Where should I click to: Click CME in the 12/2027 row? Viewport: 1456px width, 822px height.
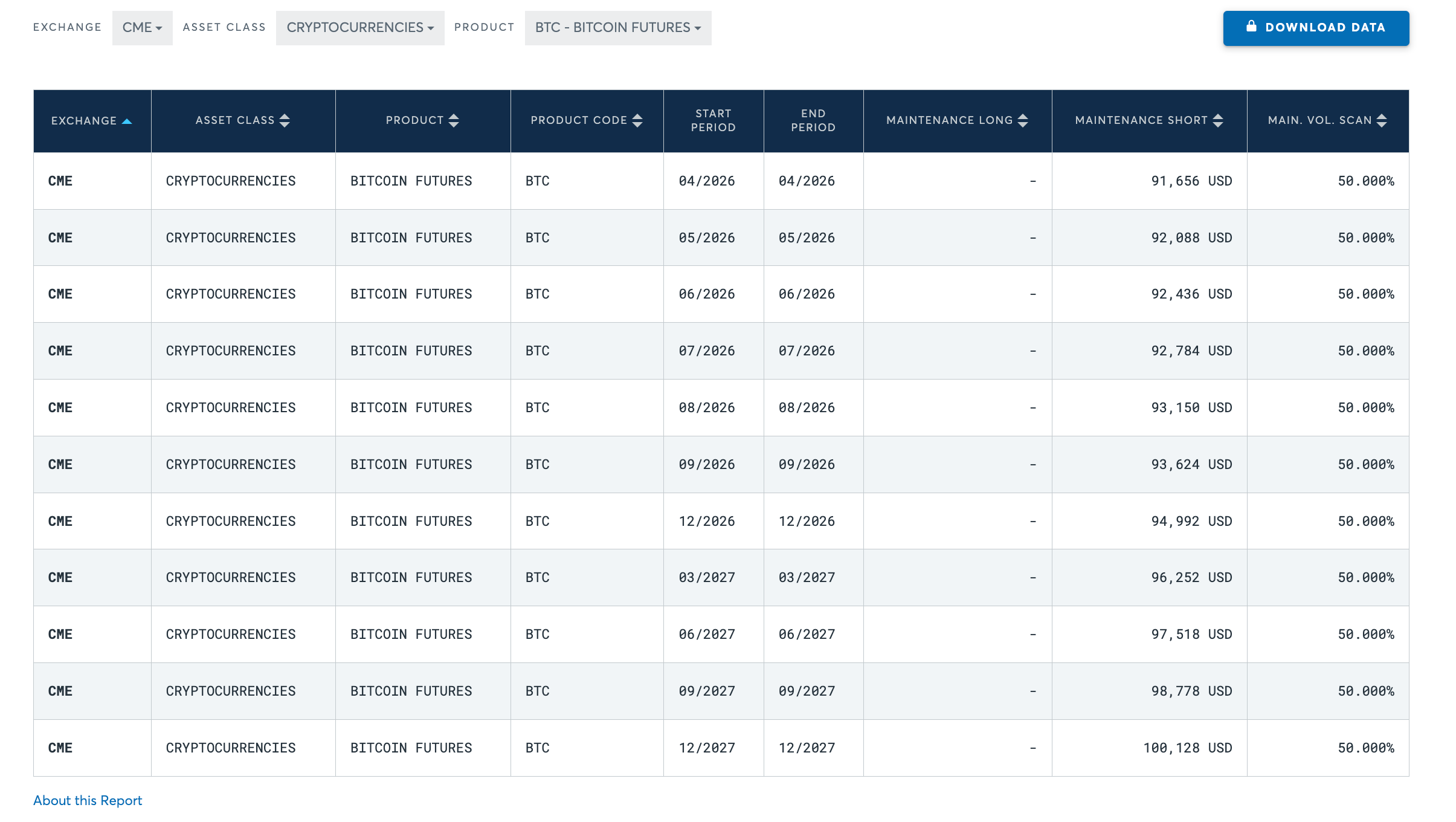[60, 748]
